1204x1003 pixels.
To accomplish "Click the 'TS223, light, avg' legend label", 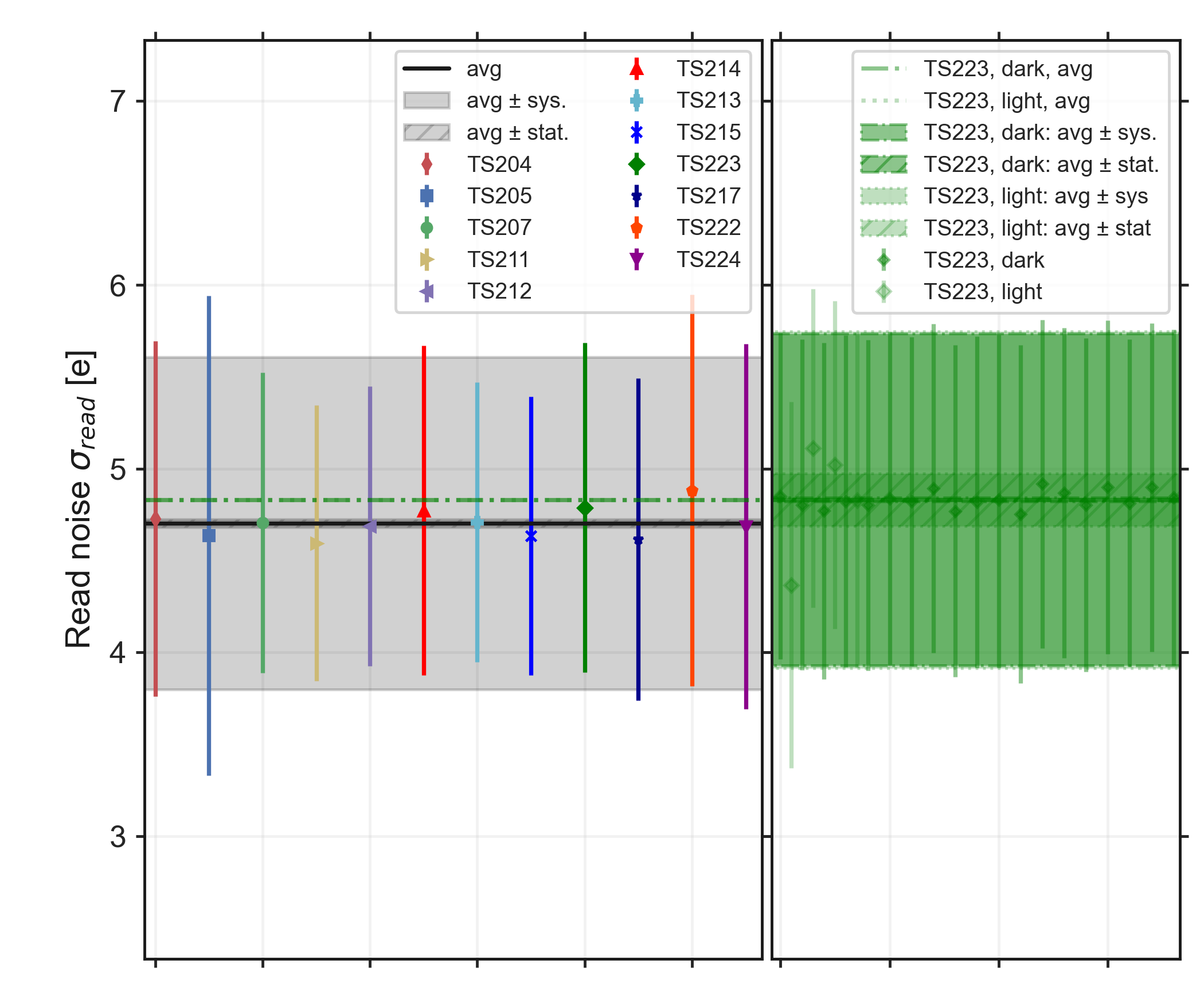I will 1007,101.
